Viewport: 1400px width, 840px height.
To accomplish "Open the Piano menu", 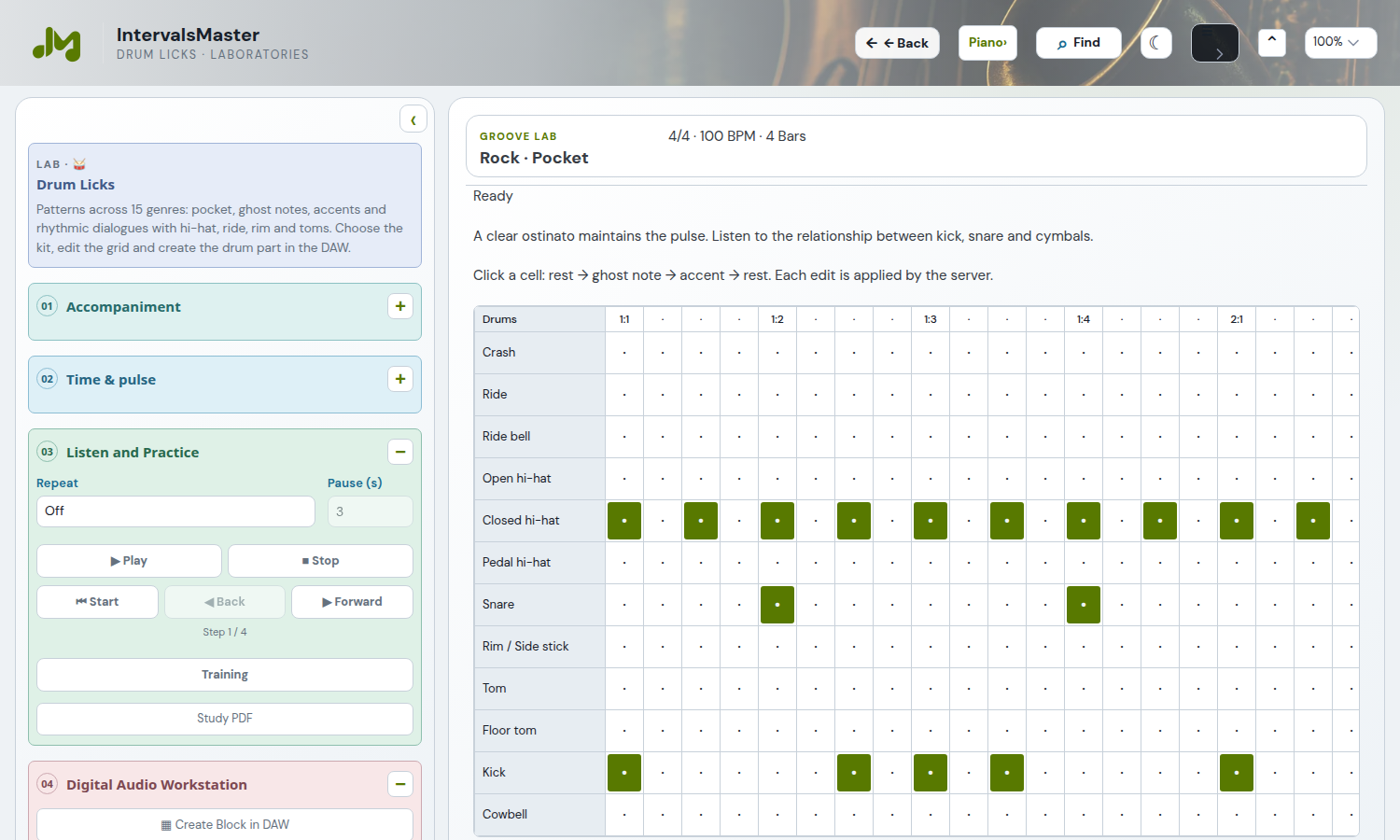I will pyautogui.click(x=987, y=43).
